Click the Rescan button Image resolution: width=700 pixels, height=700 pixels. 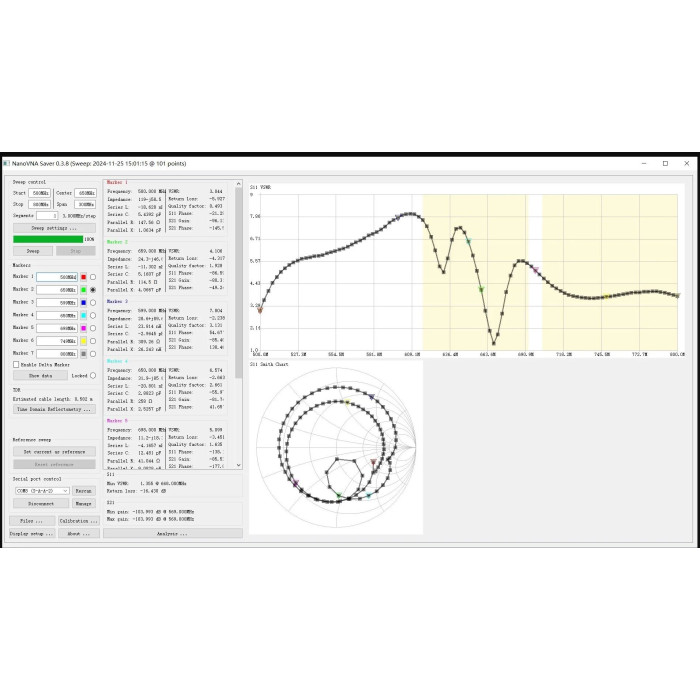tap(83, 491)
